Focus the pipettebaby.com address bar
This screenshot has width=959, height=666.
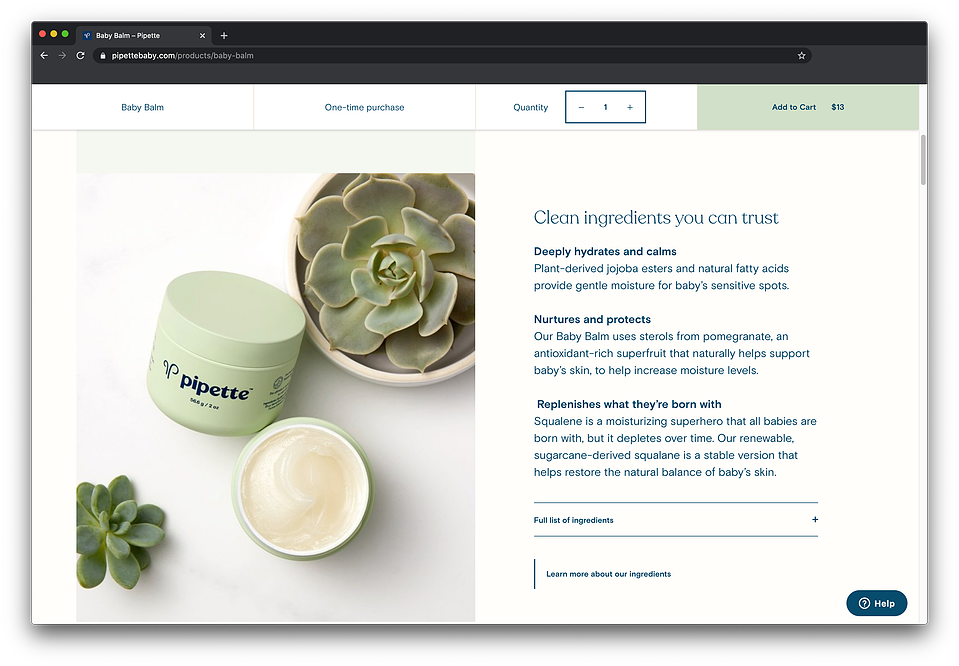pos(453,56)
